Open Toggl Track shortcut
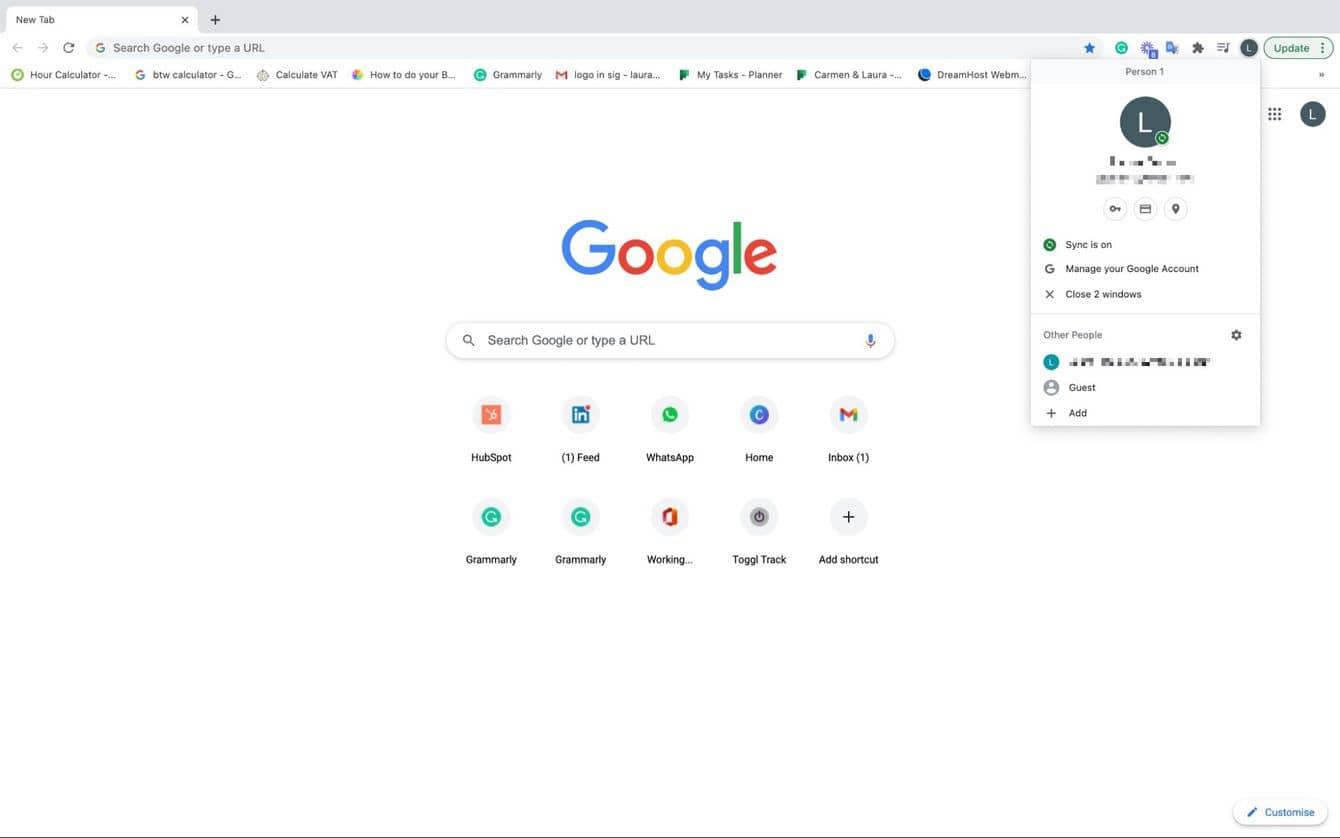 (759, 532)
